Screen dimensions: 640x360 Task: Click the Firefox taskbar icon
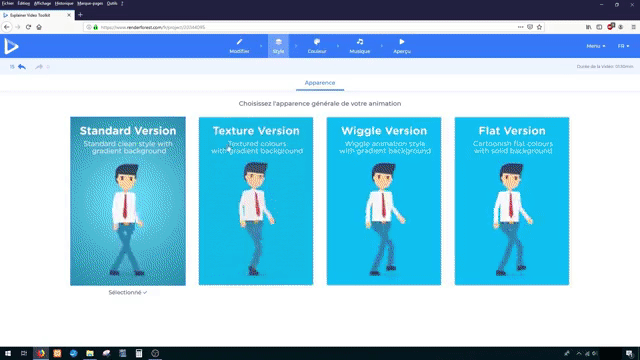pyautogui.click(x=41, y=353)
